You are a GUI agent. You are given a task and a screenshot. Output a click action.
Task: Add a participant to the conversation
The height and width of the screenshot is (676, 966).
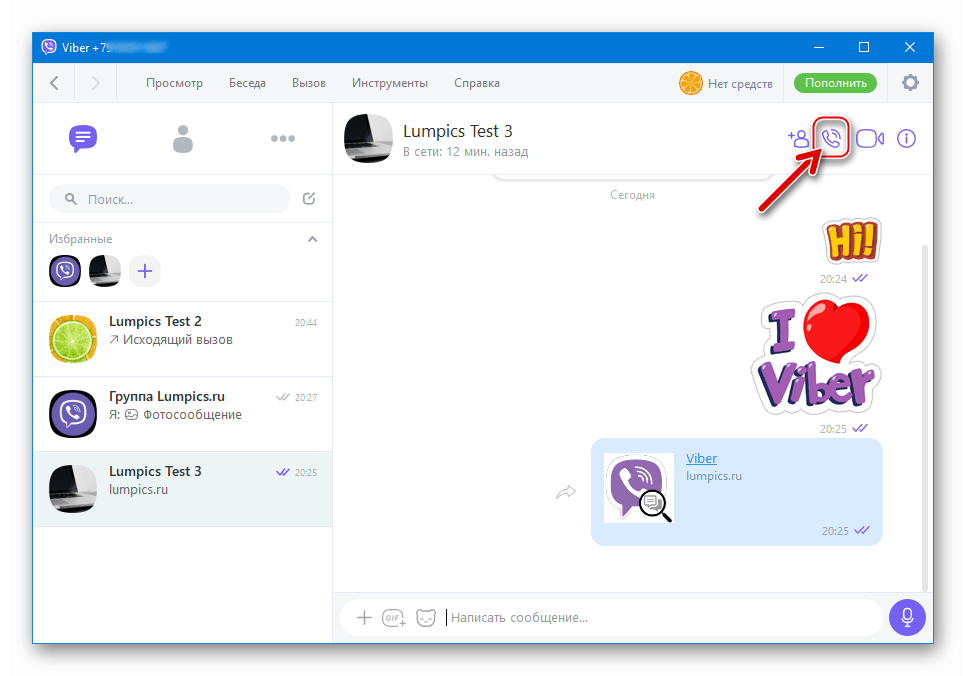coord(798,138)
